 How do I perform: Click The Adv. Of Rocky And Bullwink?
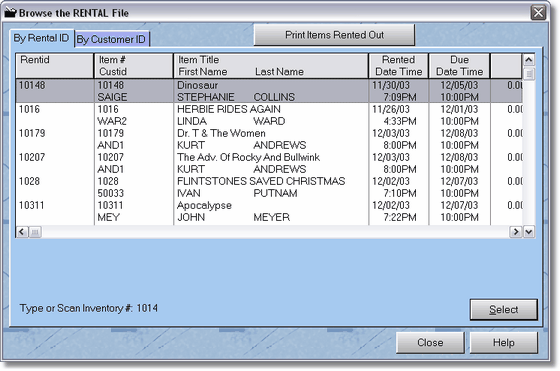coord(248,157)
